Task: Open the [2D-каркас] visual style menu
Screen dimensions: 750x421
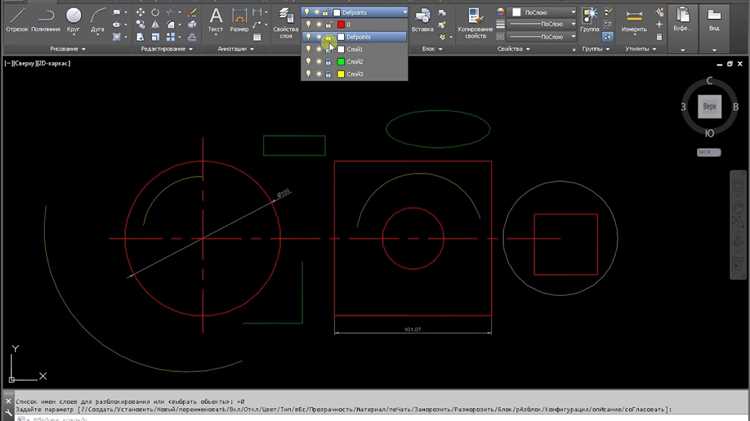Action: point(53,63)
